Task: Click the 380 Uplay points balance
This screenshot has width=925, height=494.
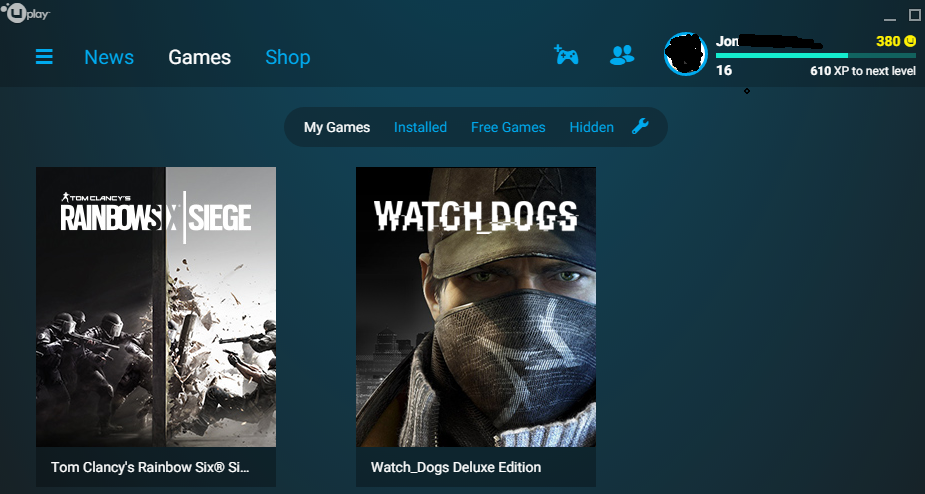Action: 888,41
